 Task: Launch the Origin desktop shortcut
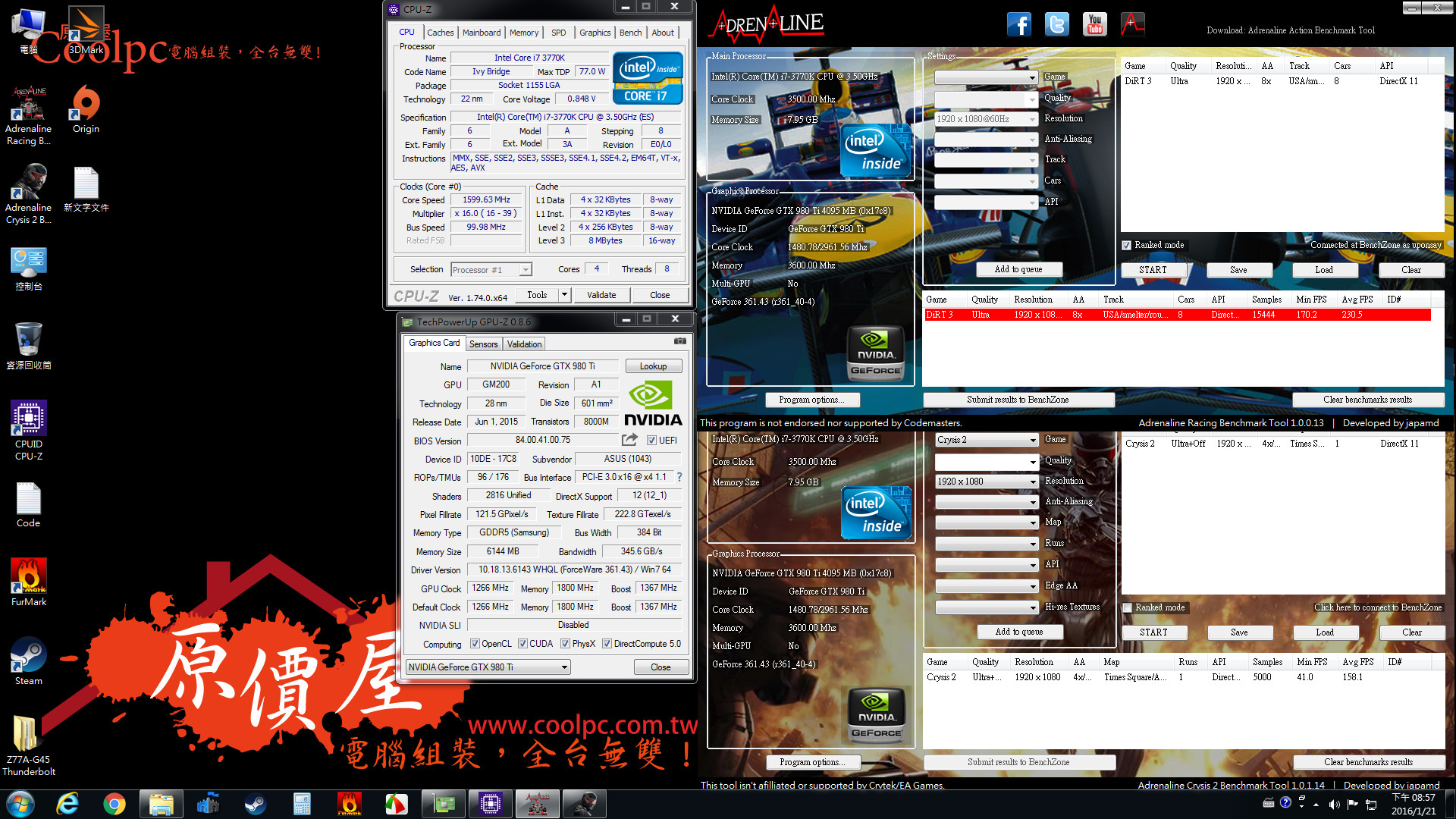[x=86, y=110]
